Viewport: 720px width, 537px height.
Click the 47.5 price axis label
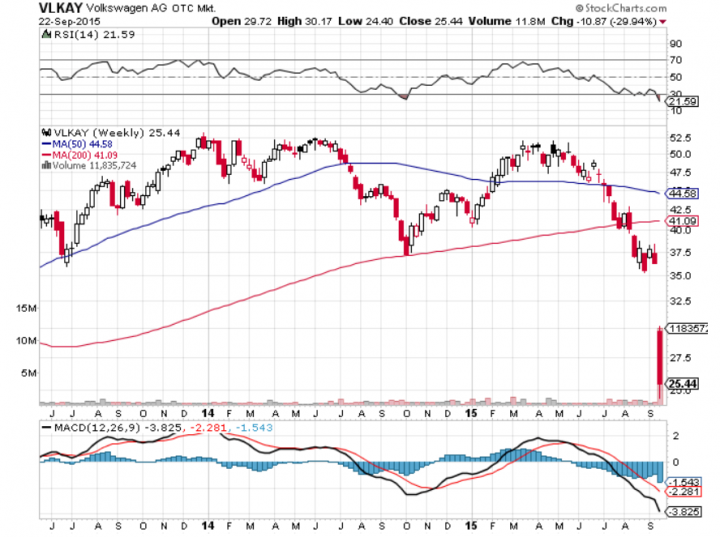tap(680, 173)
